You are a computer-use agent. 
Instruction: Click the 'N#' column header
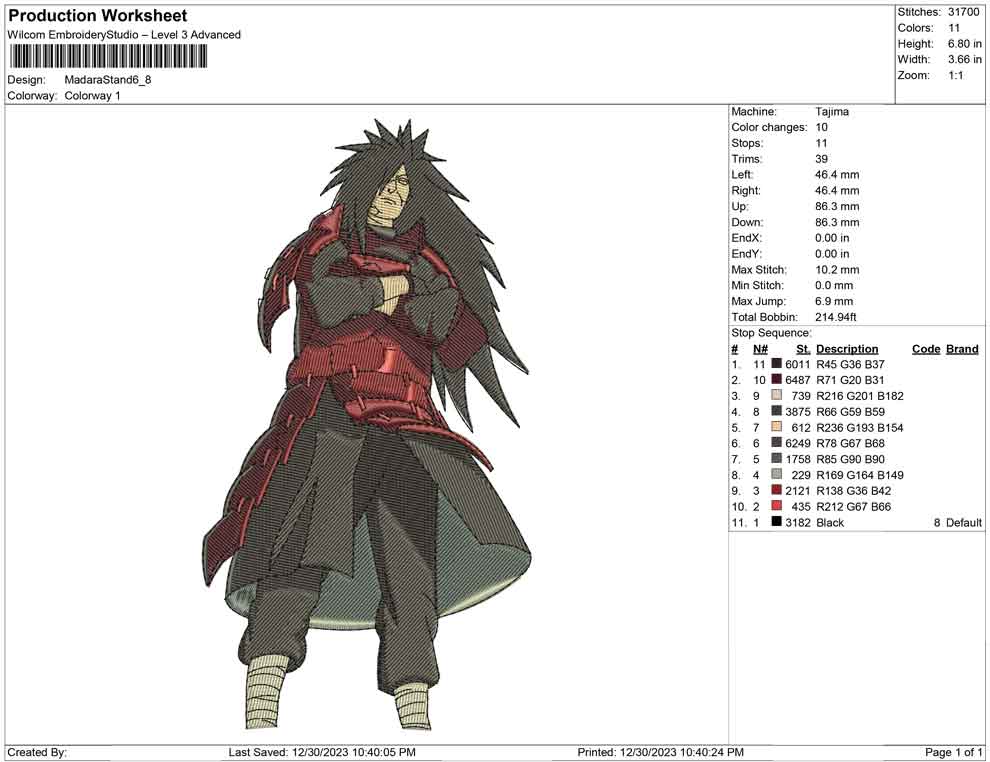click(760, 349)
